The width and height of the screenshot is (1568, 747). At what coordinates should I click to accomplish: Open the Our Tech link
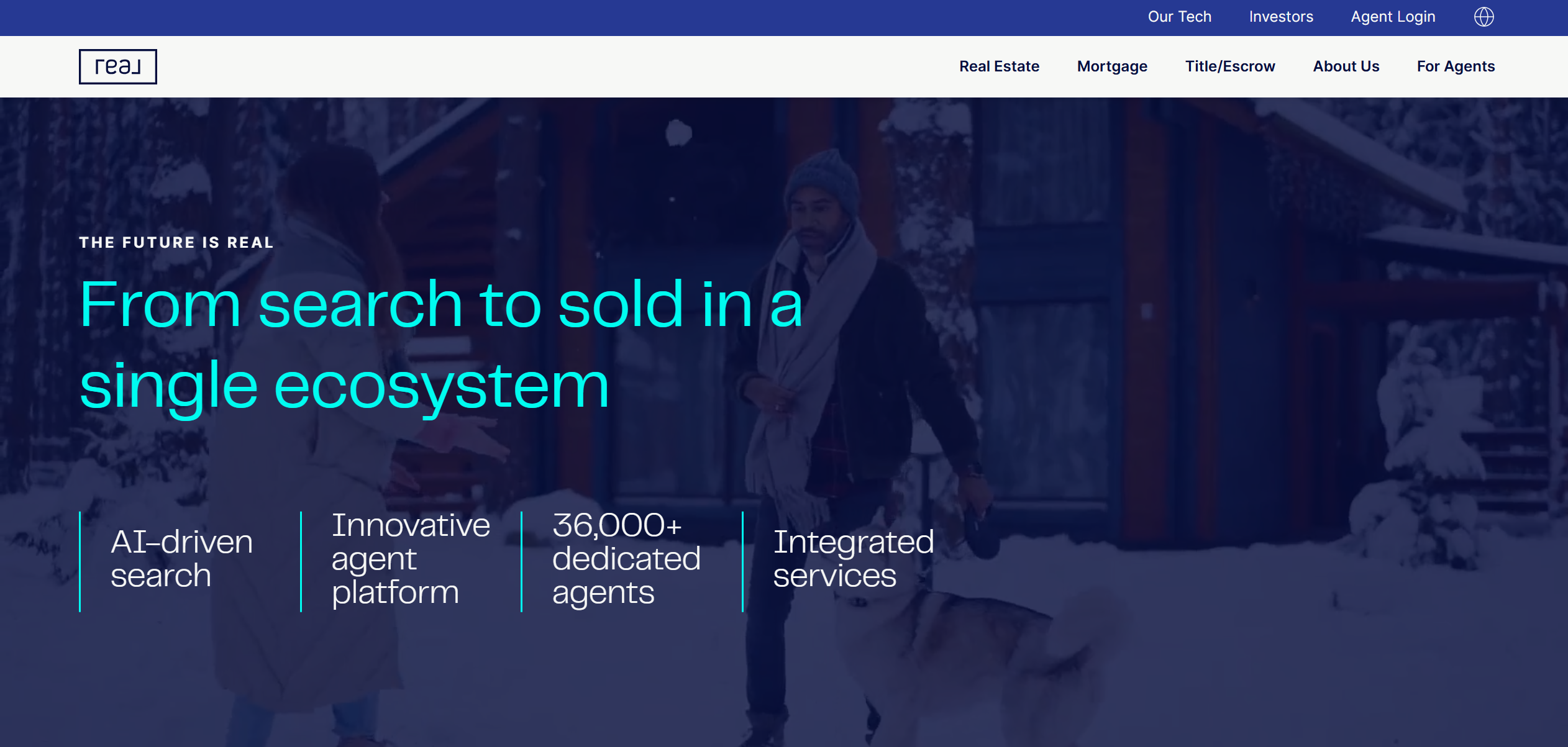(x=1179, y=17)
